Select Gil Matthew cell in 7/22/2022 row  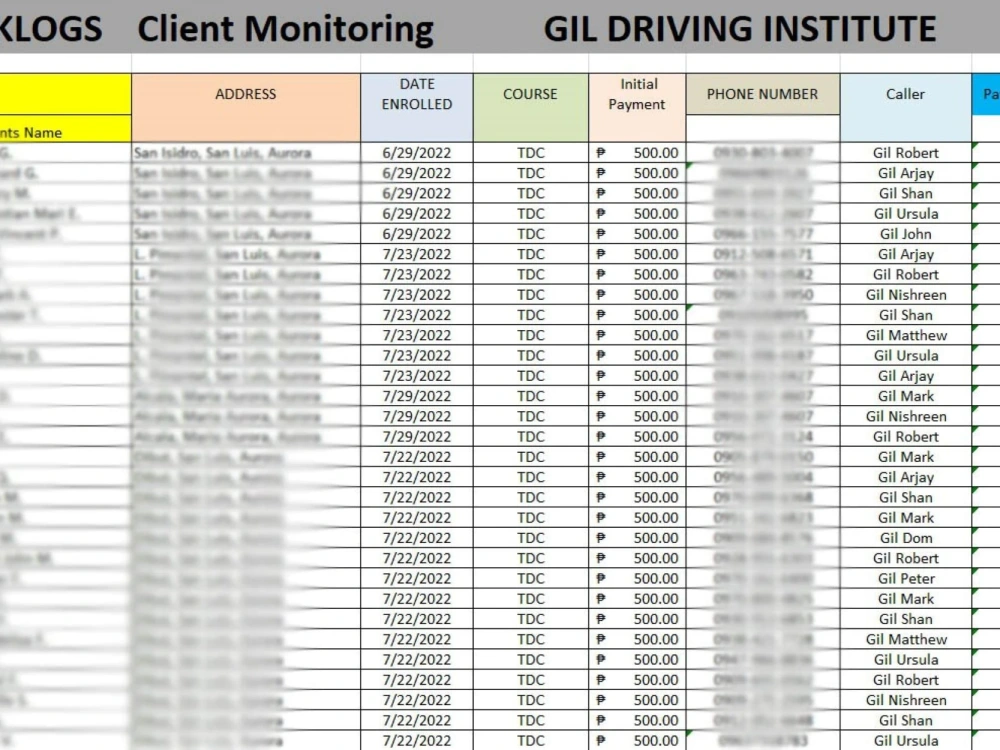pos(906,640)
